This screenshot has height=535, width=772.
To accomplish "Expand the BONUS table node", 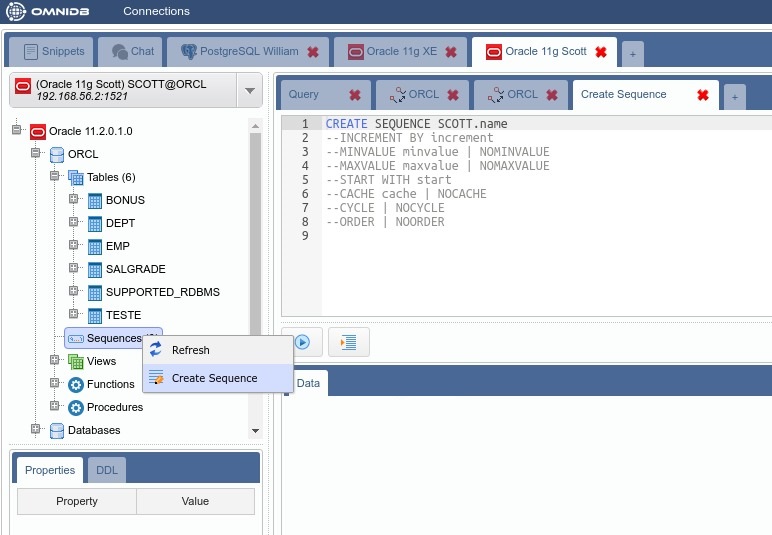I will (74, 199).
